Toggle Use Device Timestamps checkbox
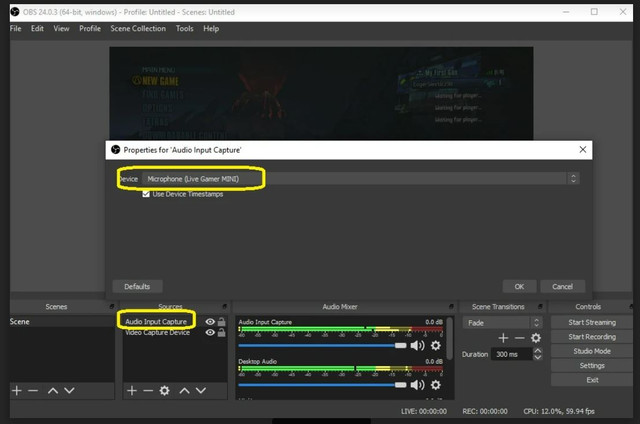 tap(147, 194)
